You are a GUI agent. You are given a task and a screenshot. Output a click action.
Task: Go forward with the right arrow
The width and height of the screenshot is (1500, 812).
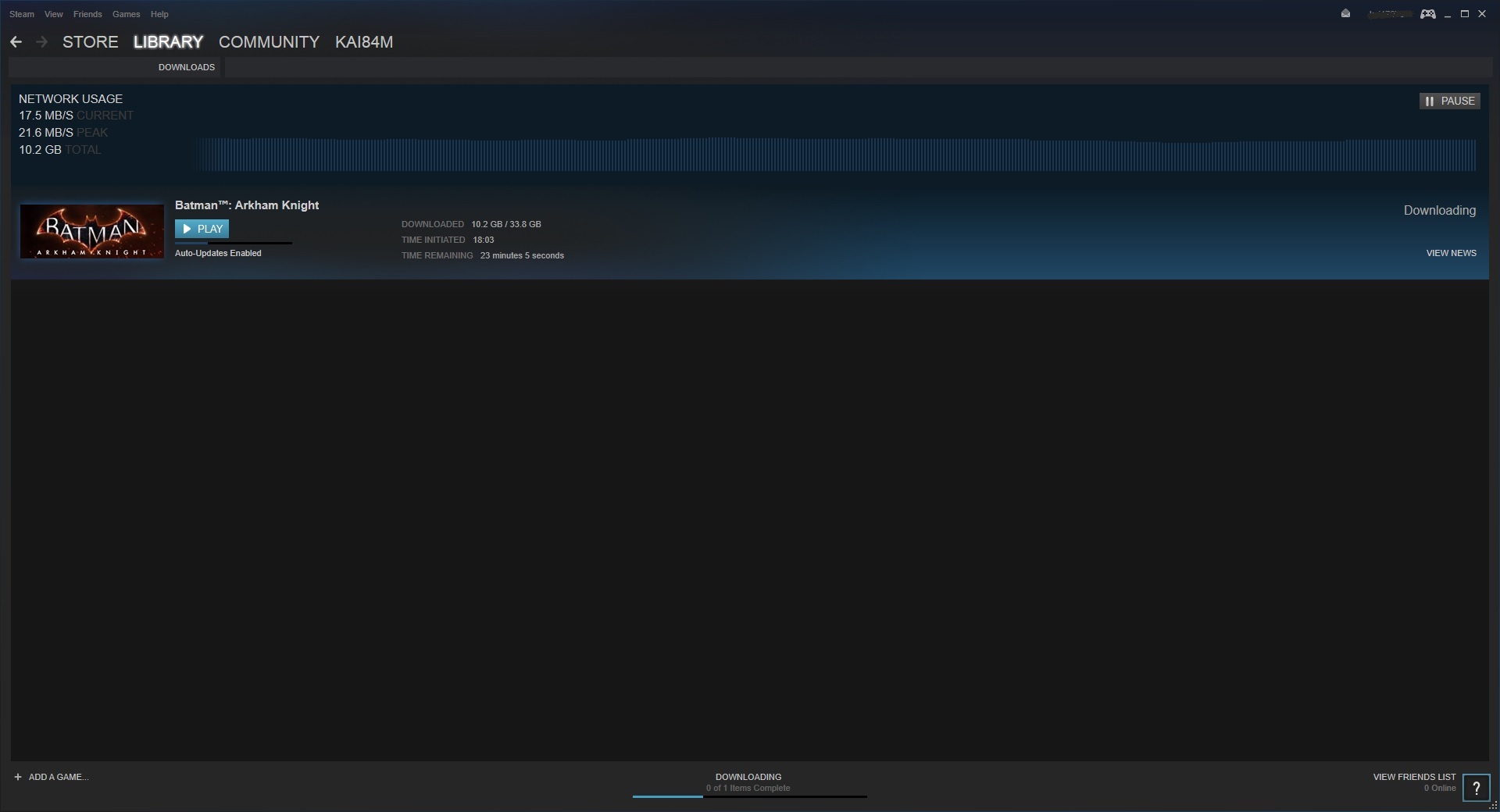pyautogui.click(x=42, y=42)
